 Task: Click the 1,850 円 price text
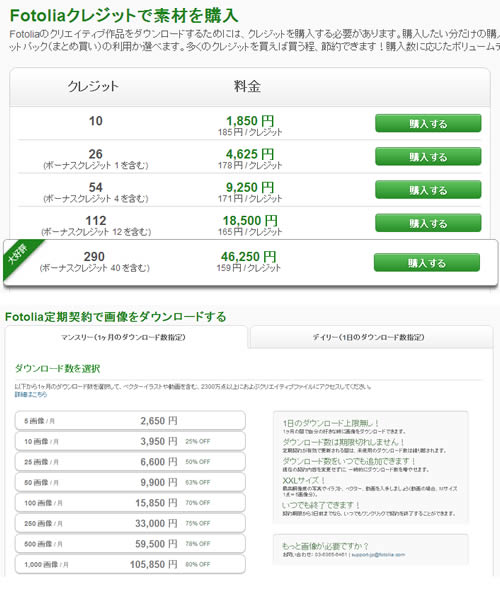tap(250, 121)
